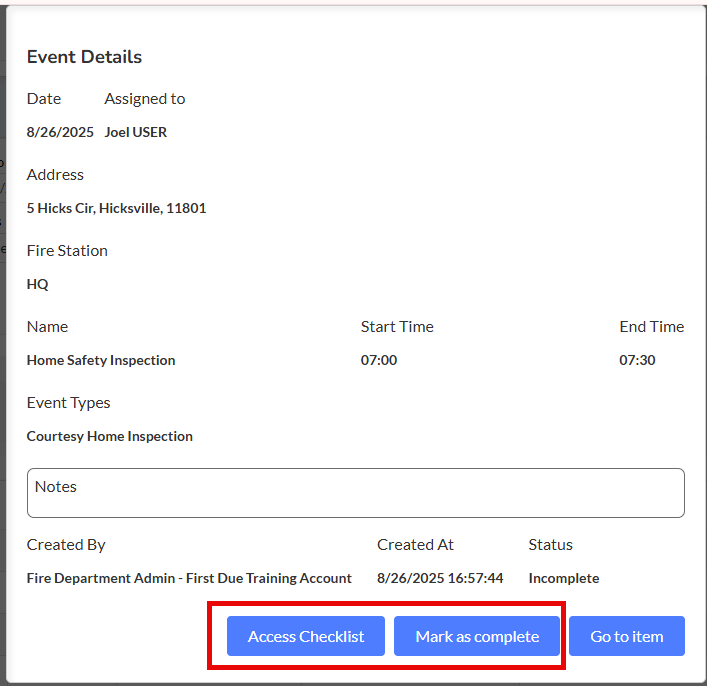Click the Fire Department Admin creator text
707x686 pixels.
[x=189, y=578]
